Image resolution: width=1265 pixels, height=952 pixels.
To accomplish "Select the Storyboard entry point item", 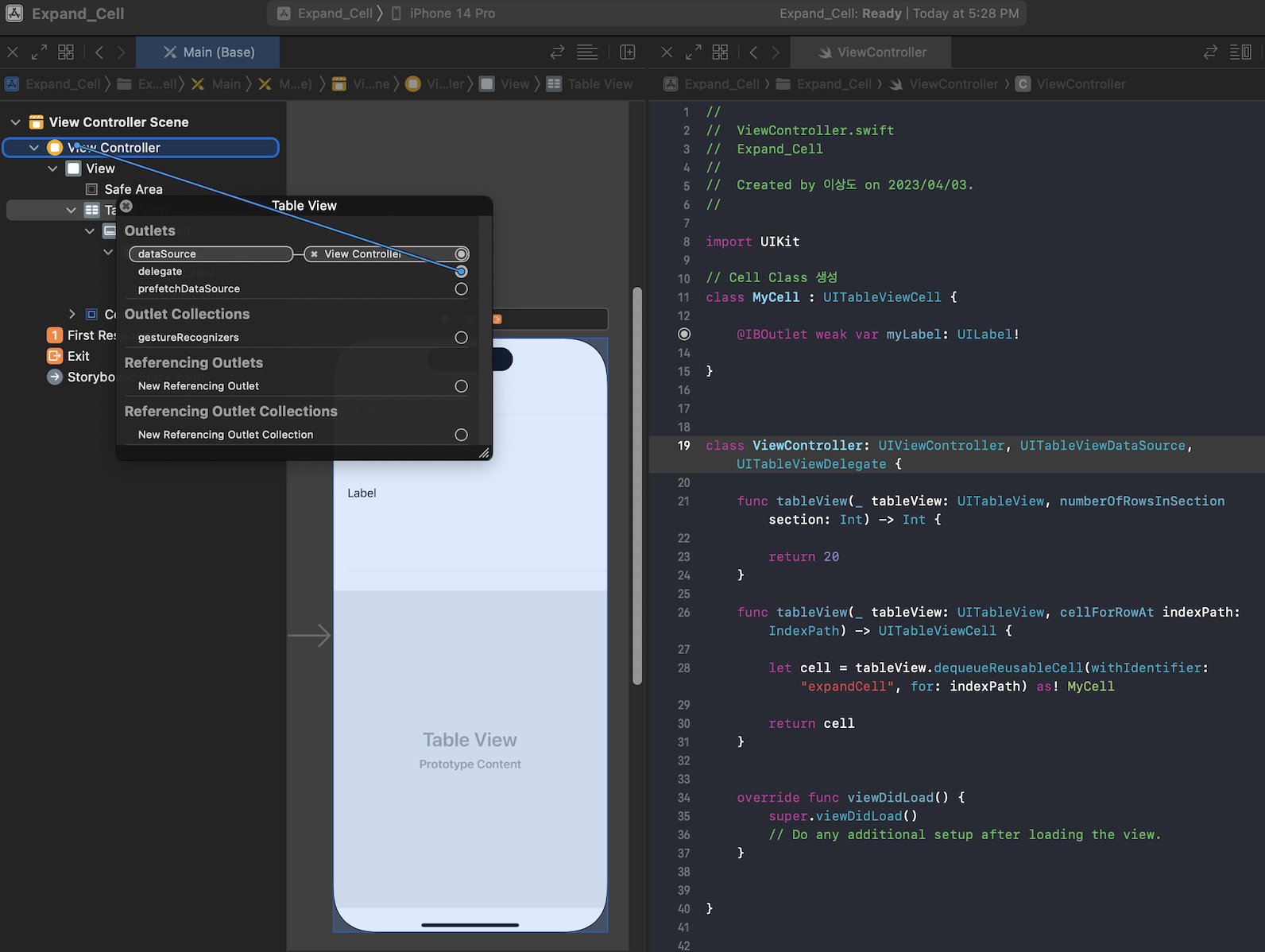I will (x=81, y=377).
